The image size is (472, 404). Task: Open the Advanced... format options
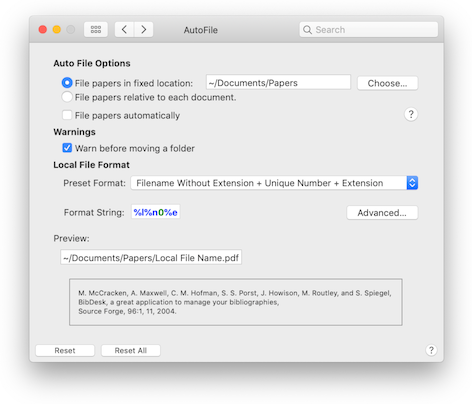(x=382, y=213)
